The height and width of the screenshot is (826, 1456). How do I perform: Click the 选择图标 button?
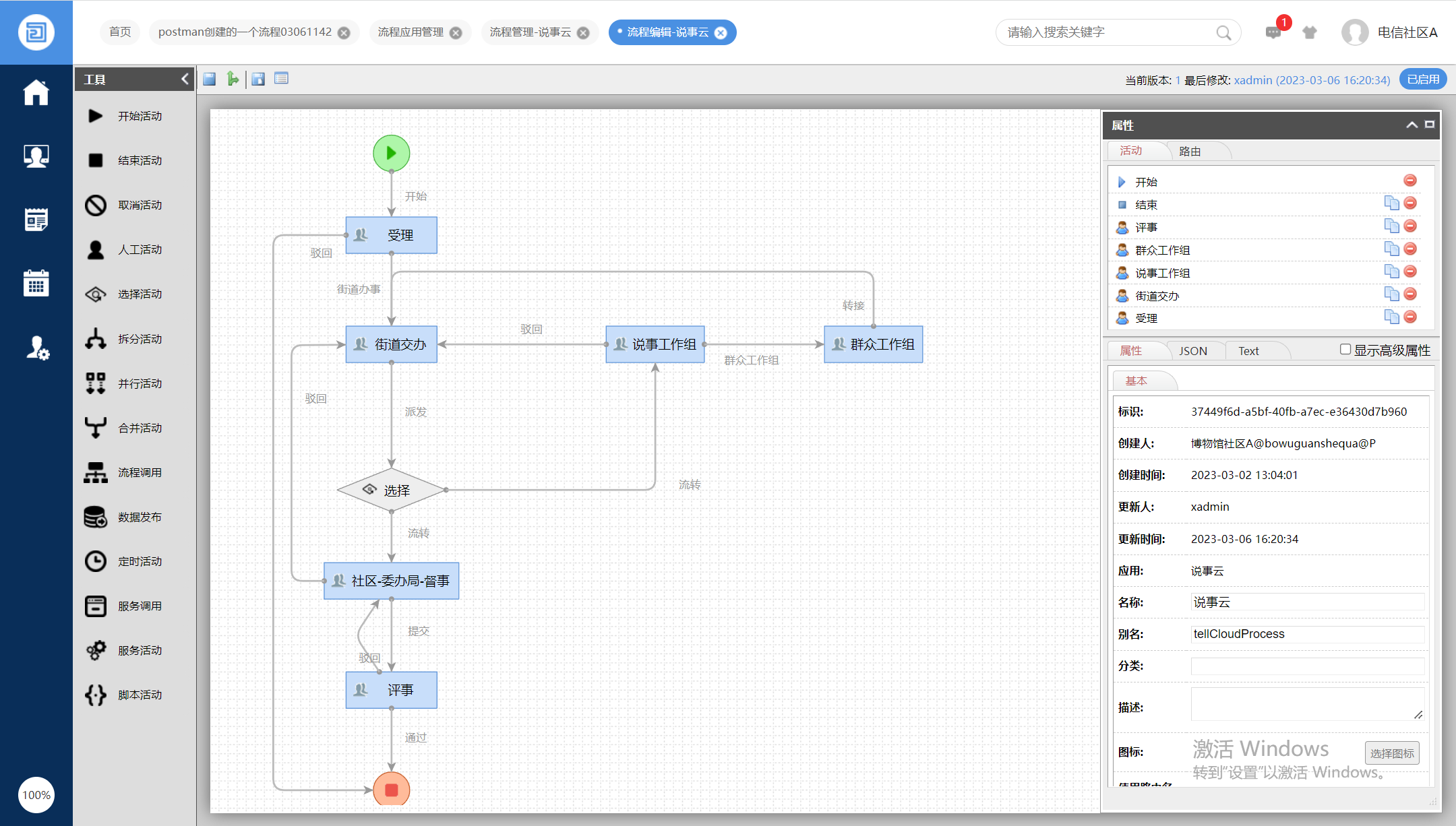1391,753
